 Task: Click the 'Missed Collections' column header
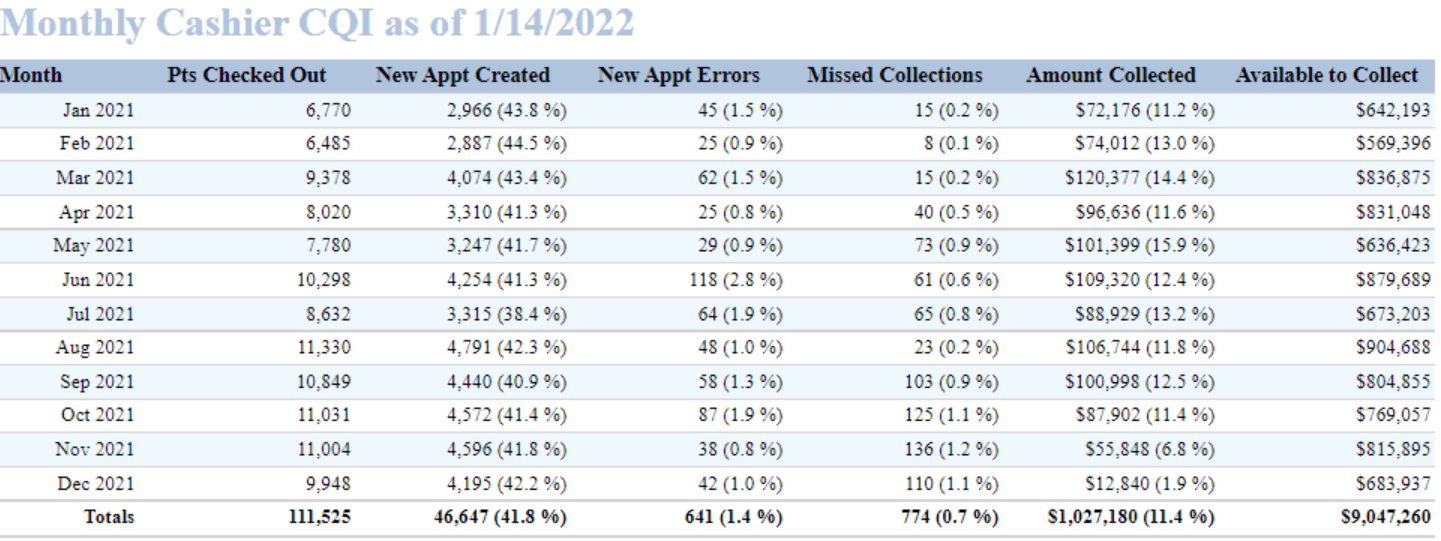click(895, 75)
